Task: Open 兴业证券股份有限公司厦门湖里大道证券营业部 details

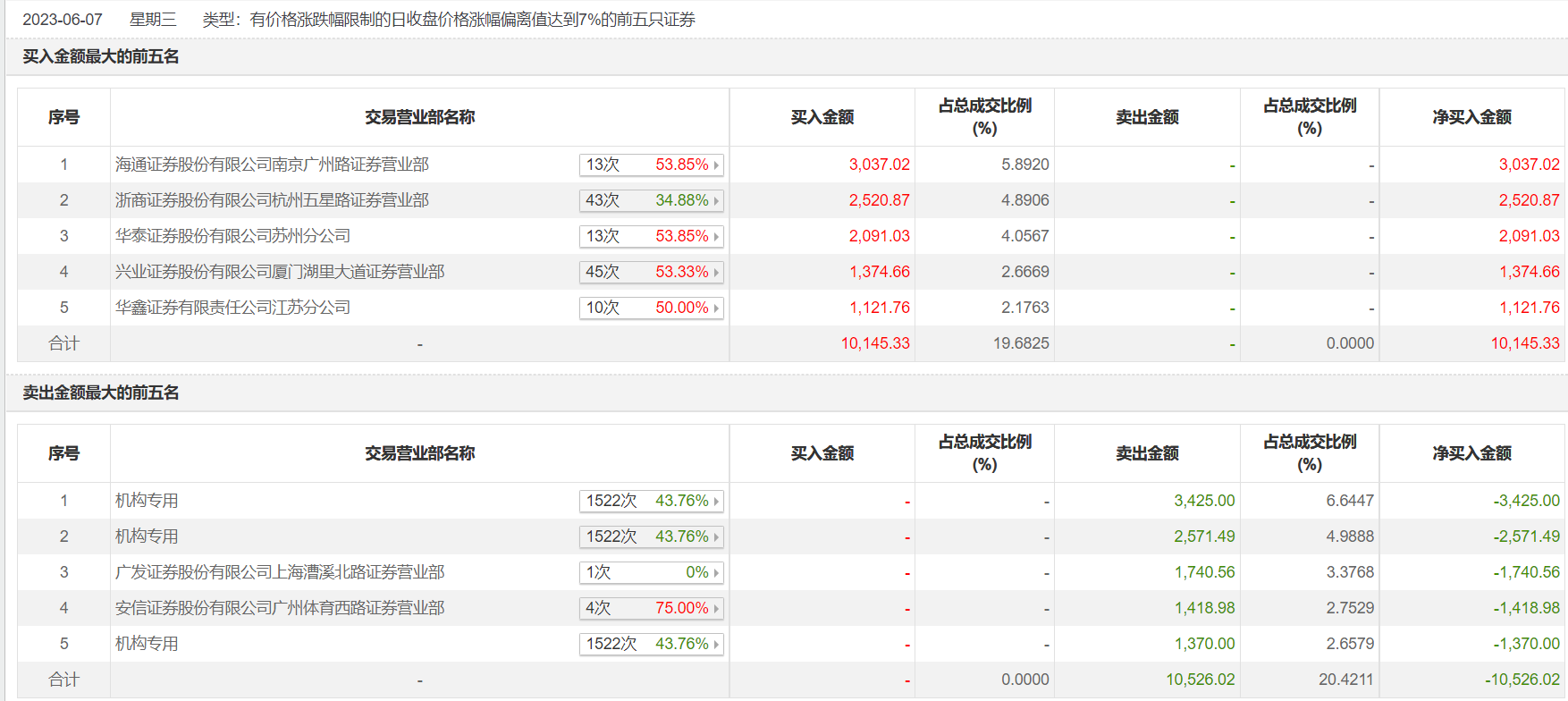Action: tap(280, 272)
